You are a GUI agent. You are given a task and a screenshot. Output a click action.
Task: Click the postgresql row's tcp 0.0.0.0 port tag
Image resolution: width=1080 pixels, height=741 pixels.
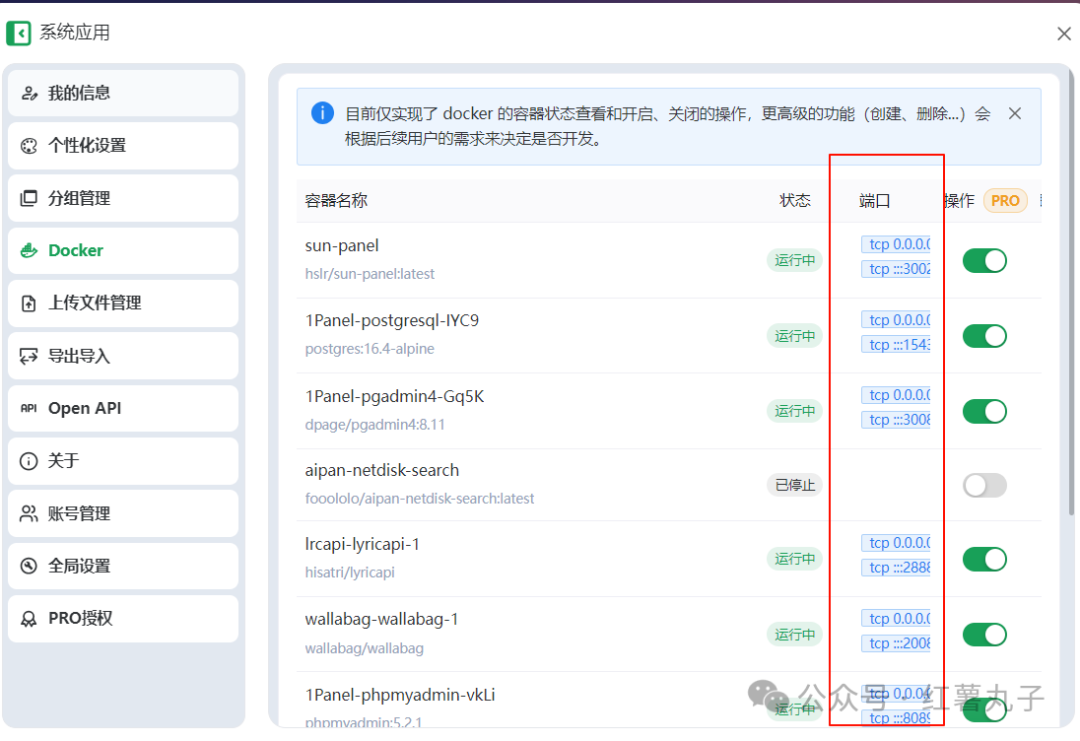pos(895,320)
